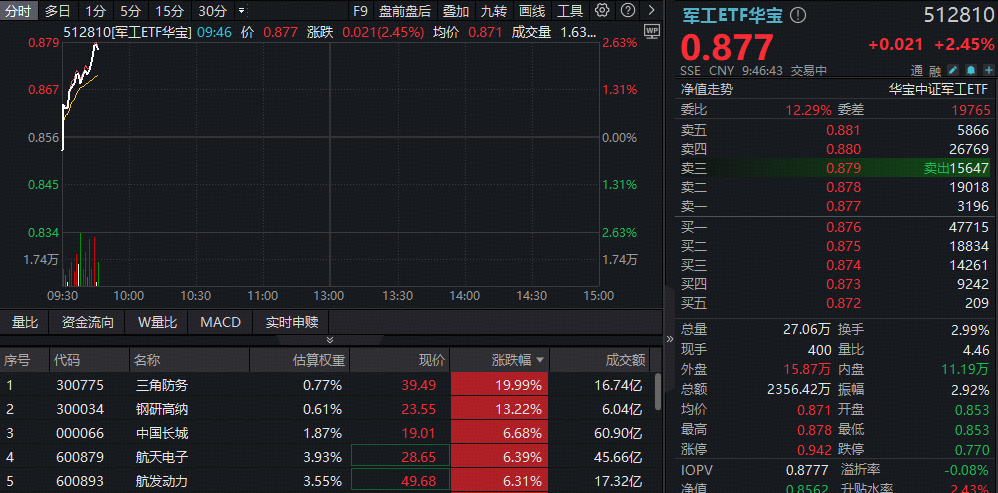Toggle the 叠加 overlay option
This screenshot has height=493, width=998.
456,11
